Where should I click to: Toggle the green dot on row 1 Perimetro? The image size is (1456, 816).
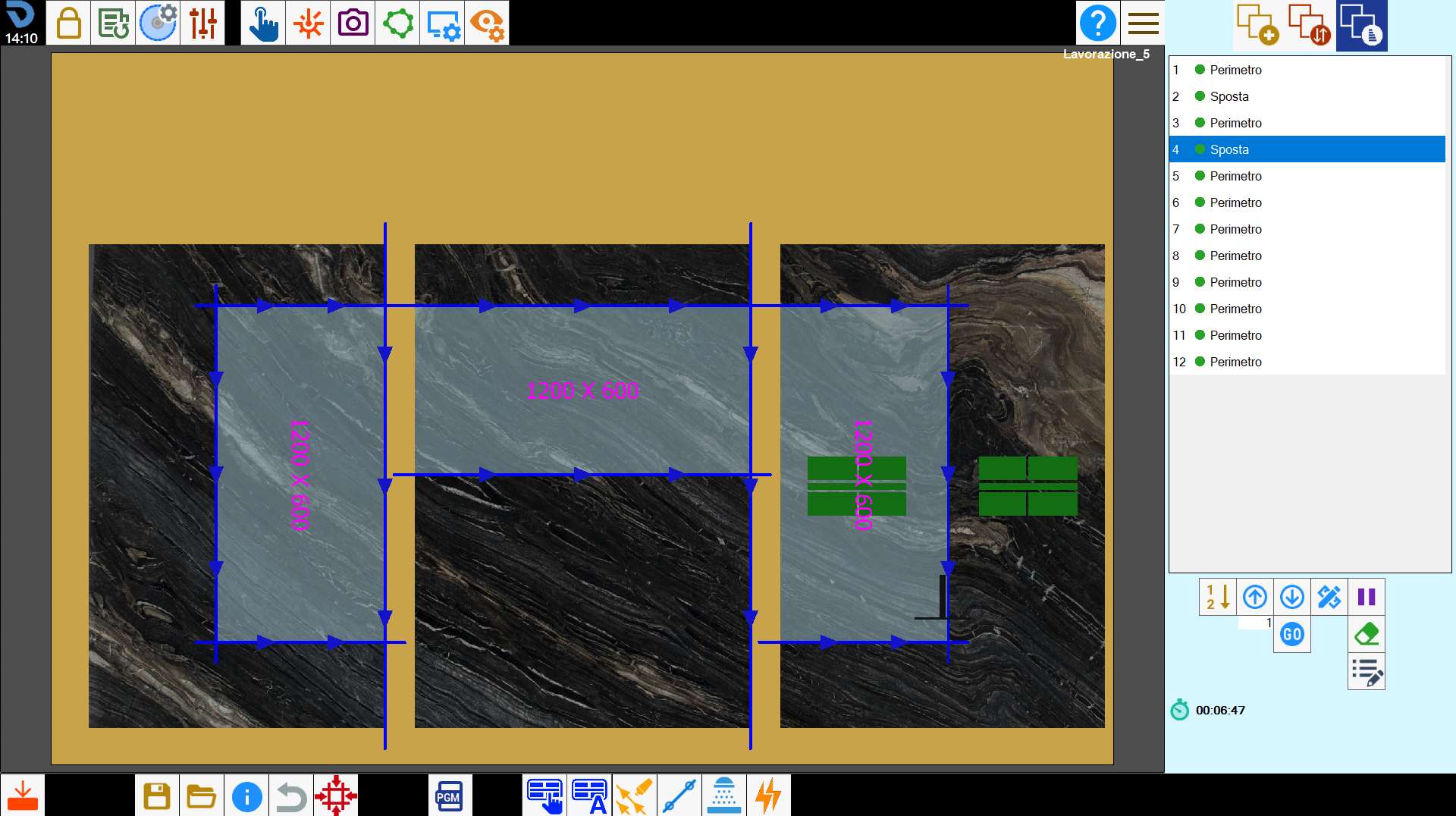(x=1200, y=70)
